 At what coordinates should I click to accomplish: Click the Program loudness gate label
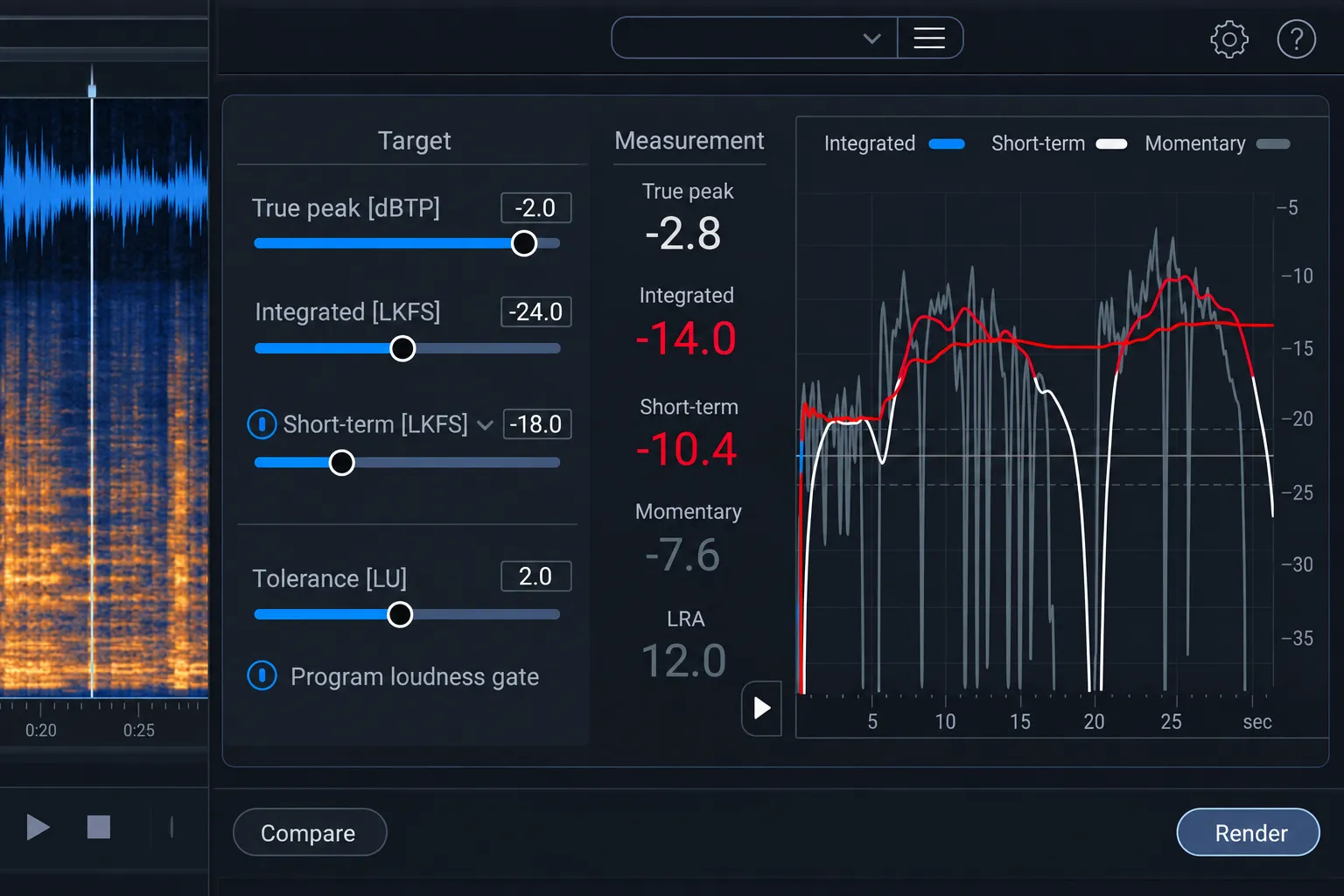(x=415, y=676)
